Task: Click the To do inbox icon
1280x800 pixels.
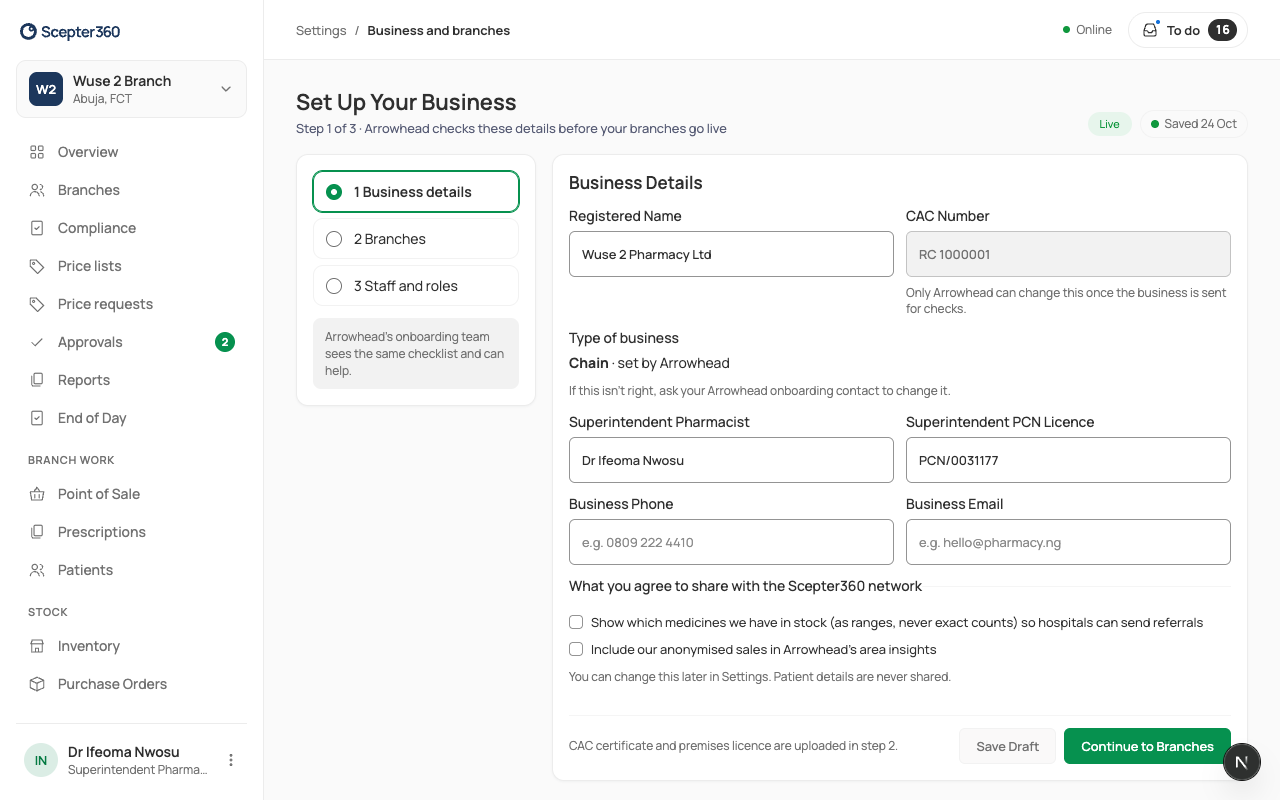Action: [x=1150, y=30]
